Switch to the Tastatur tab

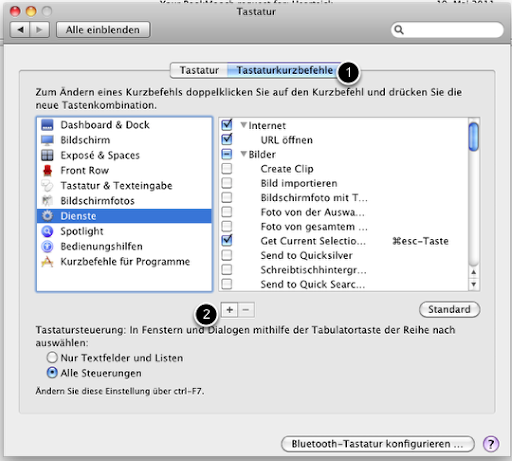(199, 70)
